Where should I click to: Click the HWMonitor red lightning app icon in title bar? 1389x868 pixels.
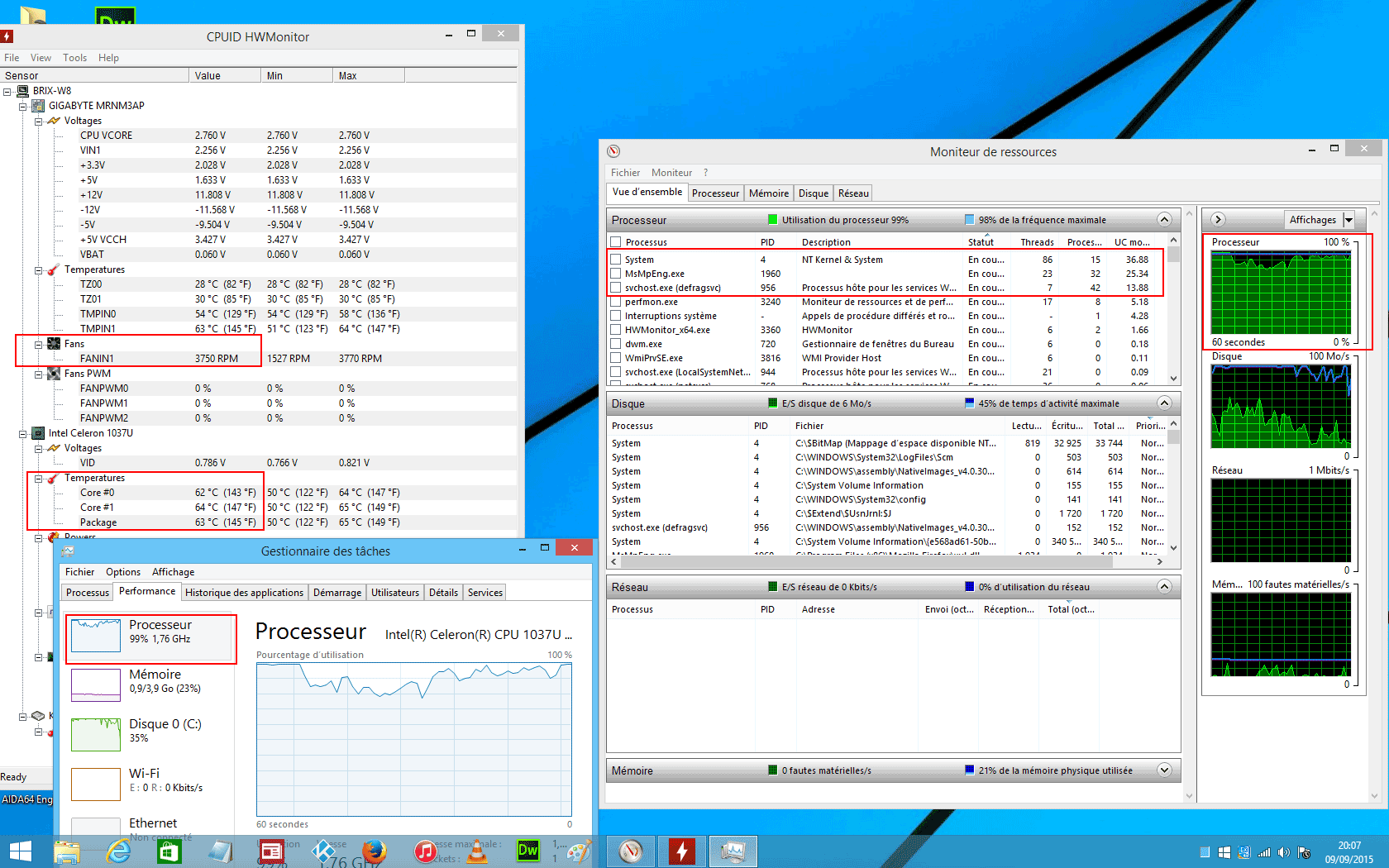[x=6, y=36]
